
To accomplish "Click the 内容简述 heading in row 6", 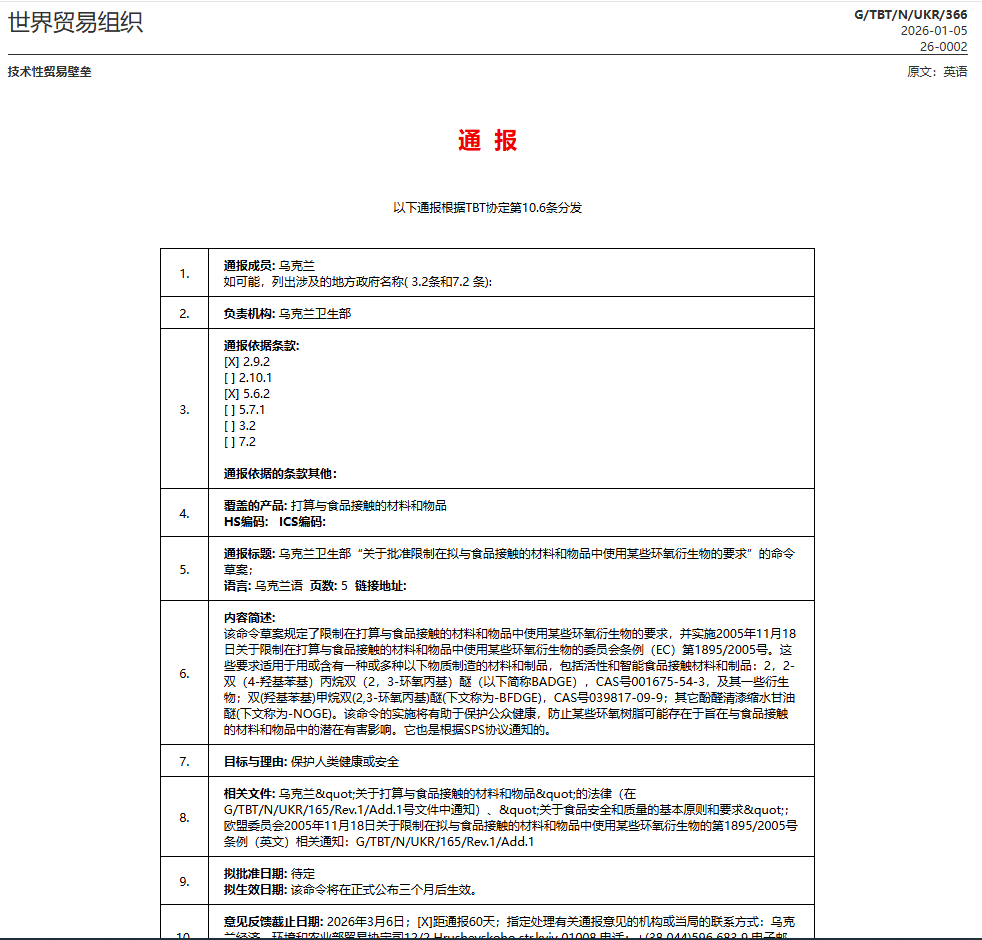I will tap(250, 618).
